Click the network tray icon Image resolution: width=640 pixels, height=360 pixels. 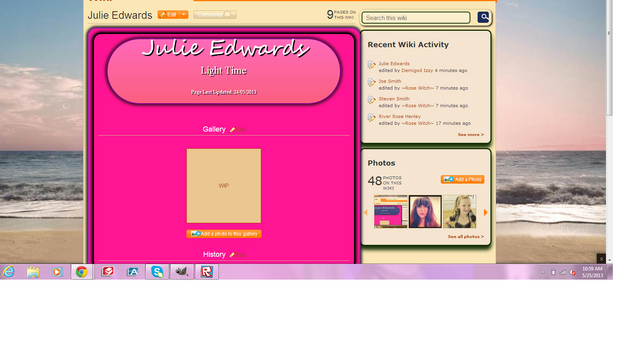pyautogui.click(x=563, y=272)
